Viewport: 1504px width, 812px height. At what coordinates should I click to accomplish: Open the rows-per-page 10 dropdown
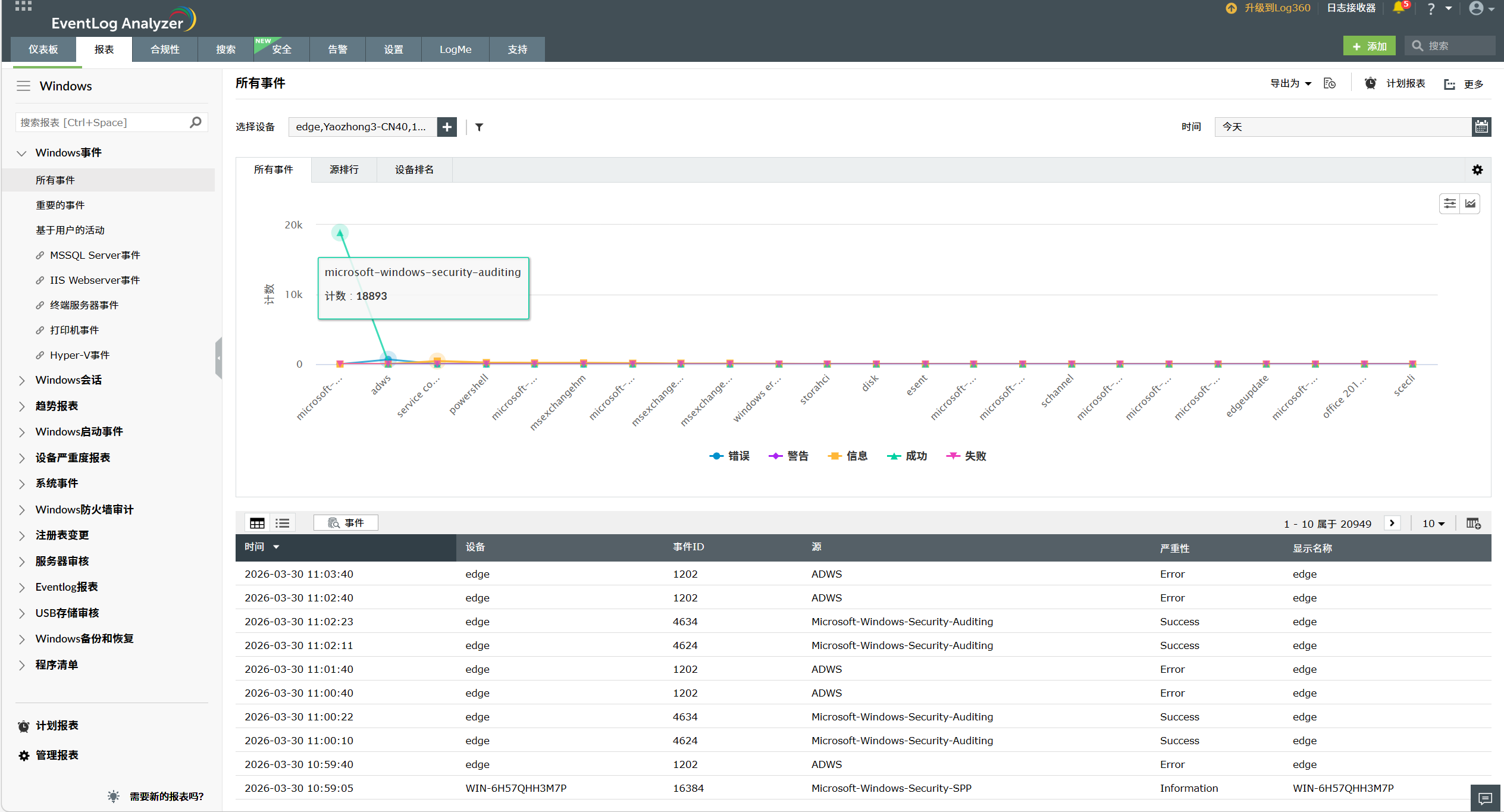(x=1433, y=523)
